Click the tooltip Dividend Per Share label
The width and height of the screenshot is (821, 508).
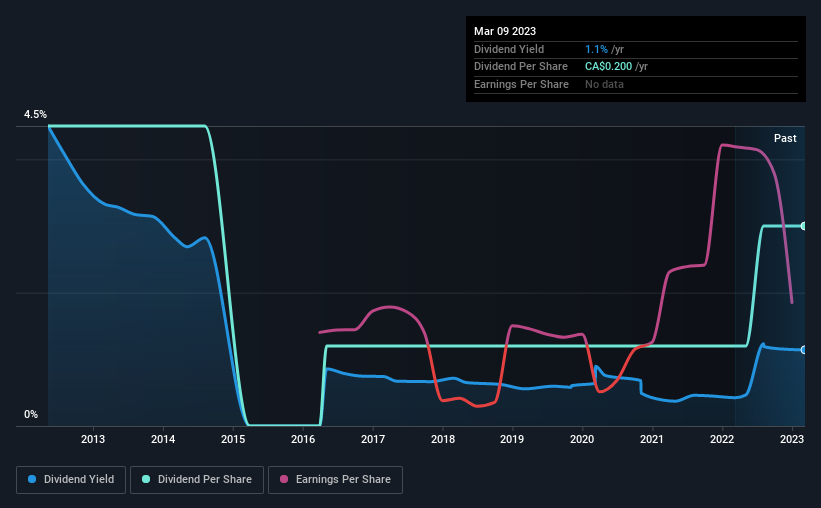click(x=520, y=67)
